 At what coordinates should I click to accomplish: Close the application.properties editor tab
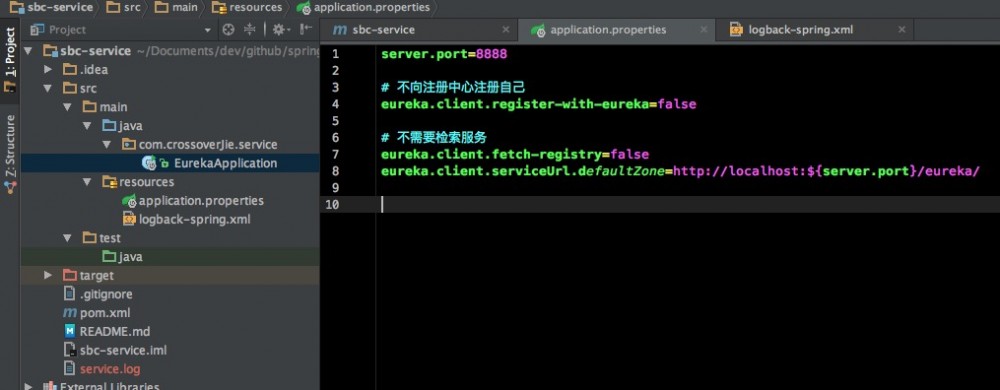click(x=703, y=29)
